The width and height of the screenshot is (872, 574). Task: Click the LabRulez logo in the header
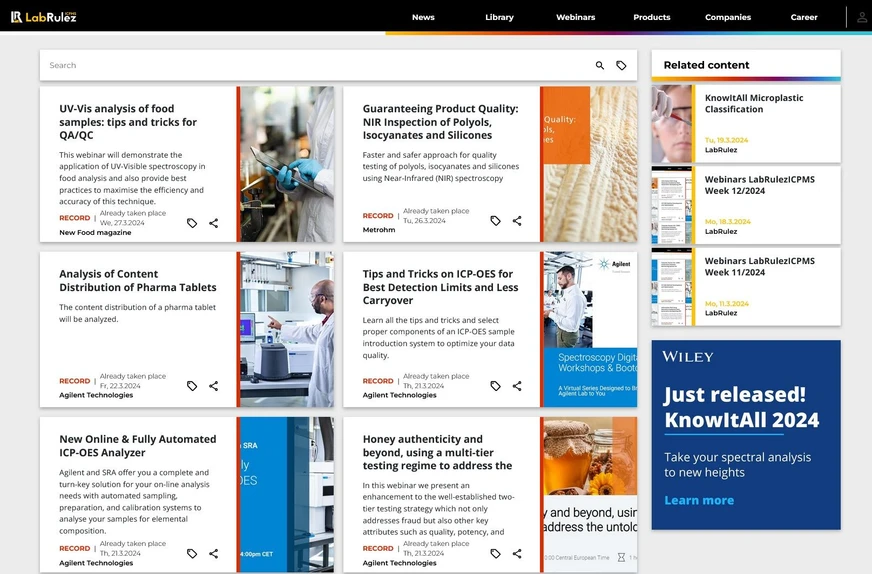(43, 17)
